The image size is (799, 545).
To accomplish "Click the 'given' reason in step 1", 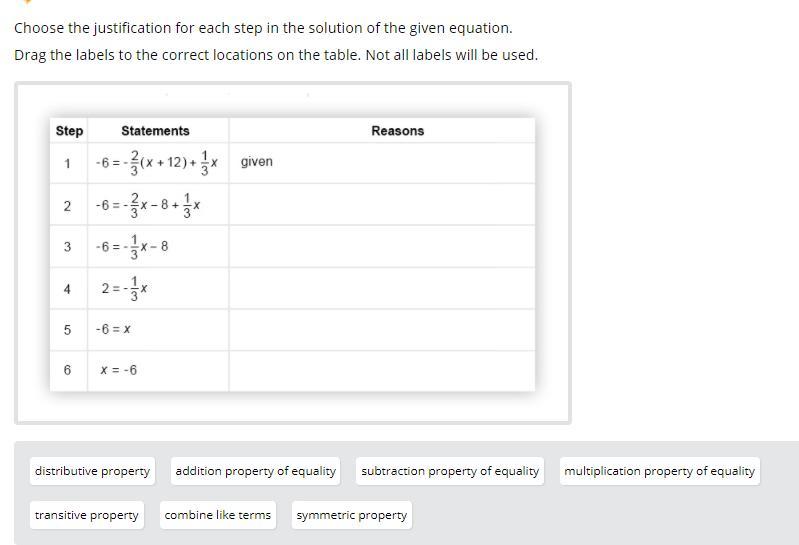I will (257, 162).
